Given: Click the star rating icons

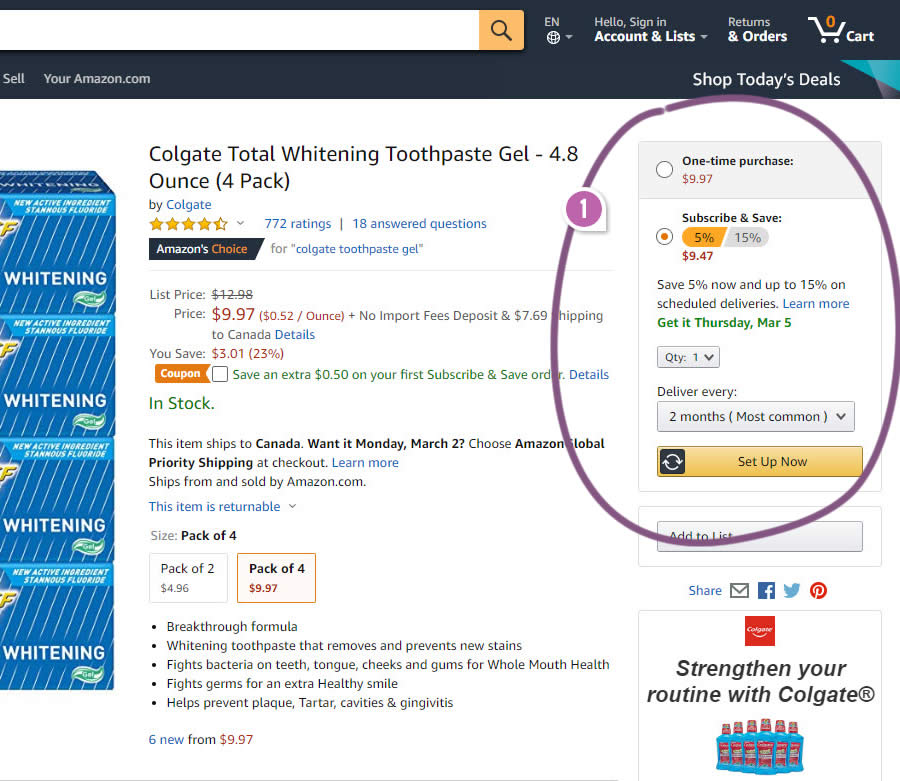Looking at the screenshot, I should (190, 224).
